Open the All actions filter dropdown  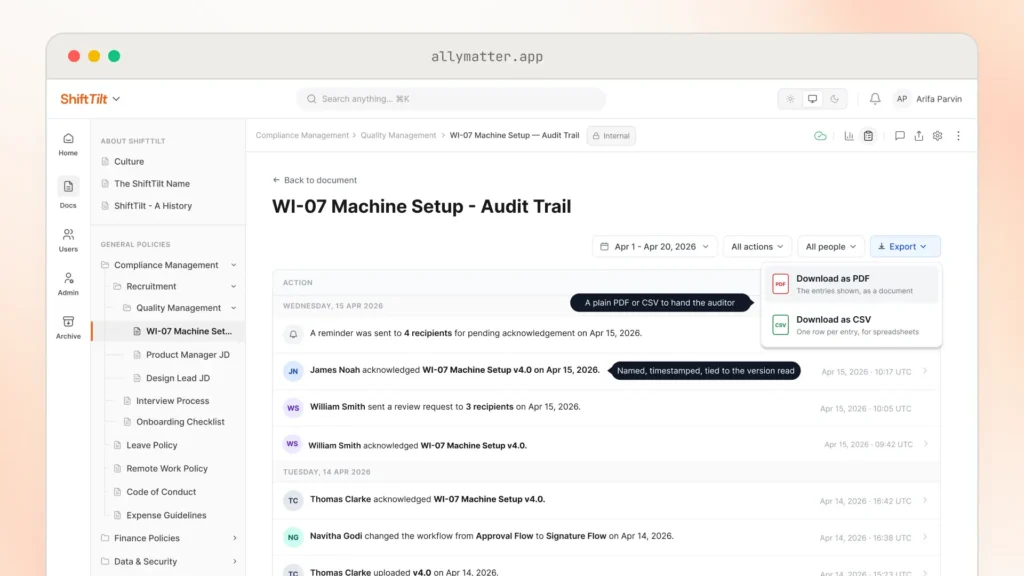[757, 247]
